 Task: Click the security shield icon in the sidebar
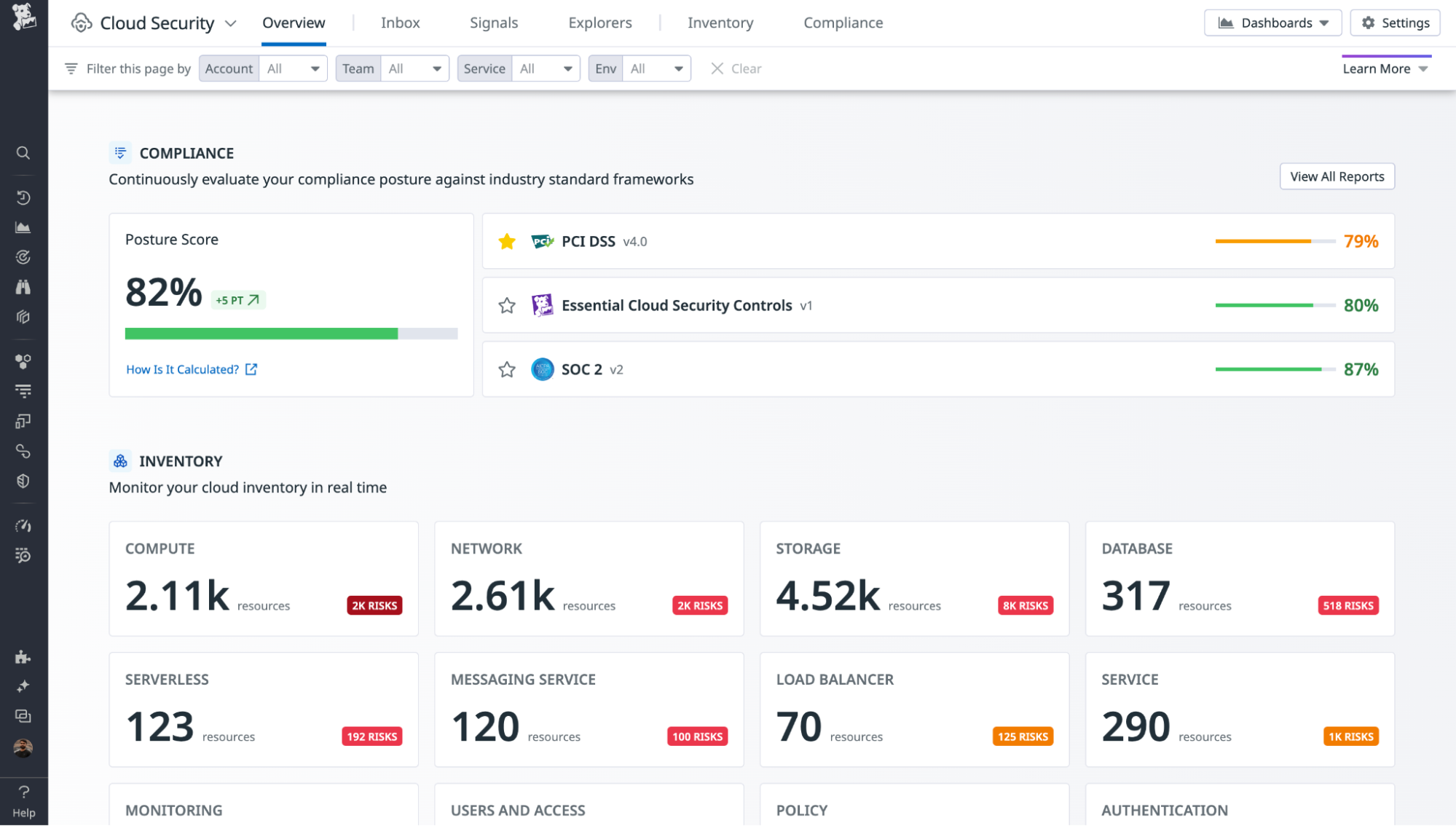23,481
